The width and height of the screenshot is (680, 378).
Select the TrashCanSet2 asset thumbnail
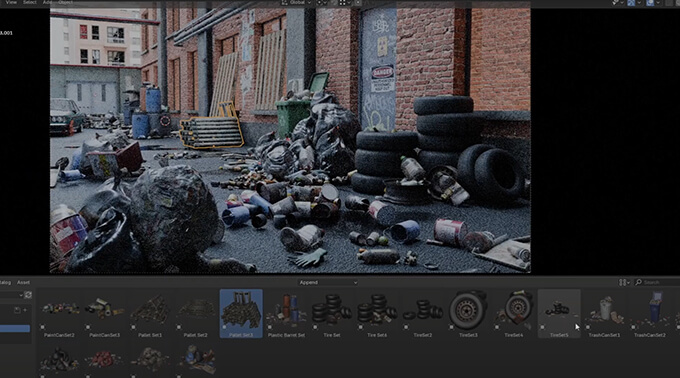650,314
